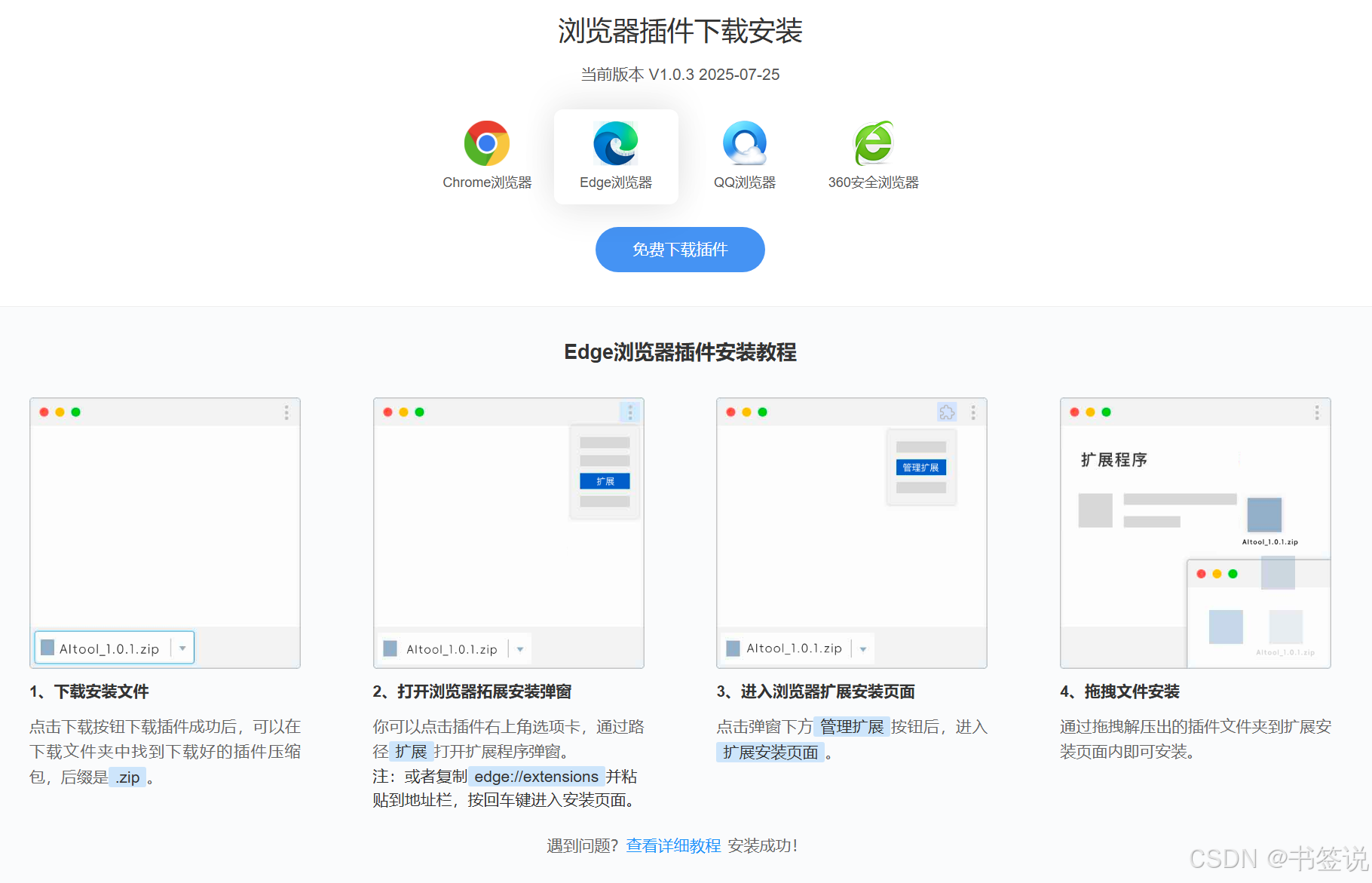Click the heading 2、打开浏览器拓展安装弹窗
Screen dimensions: 1372x883
(x=472, y=691)
